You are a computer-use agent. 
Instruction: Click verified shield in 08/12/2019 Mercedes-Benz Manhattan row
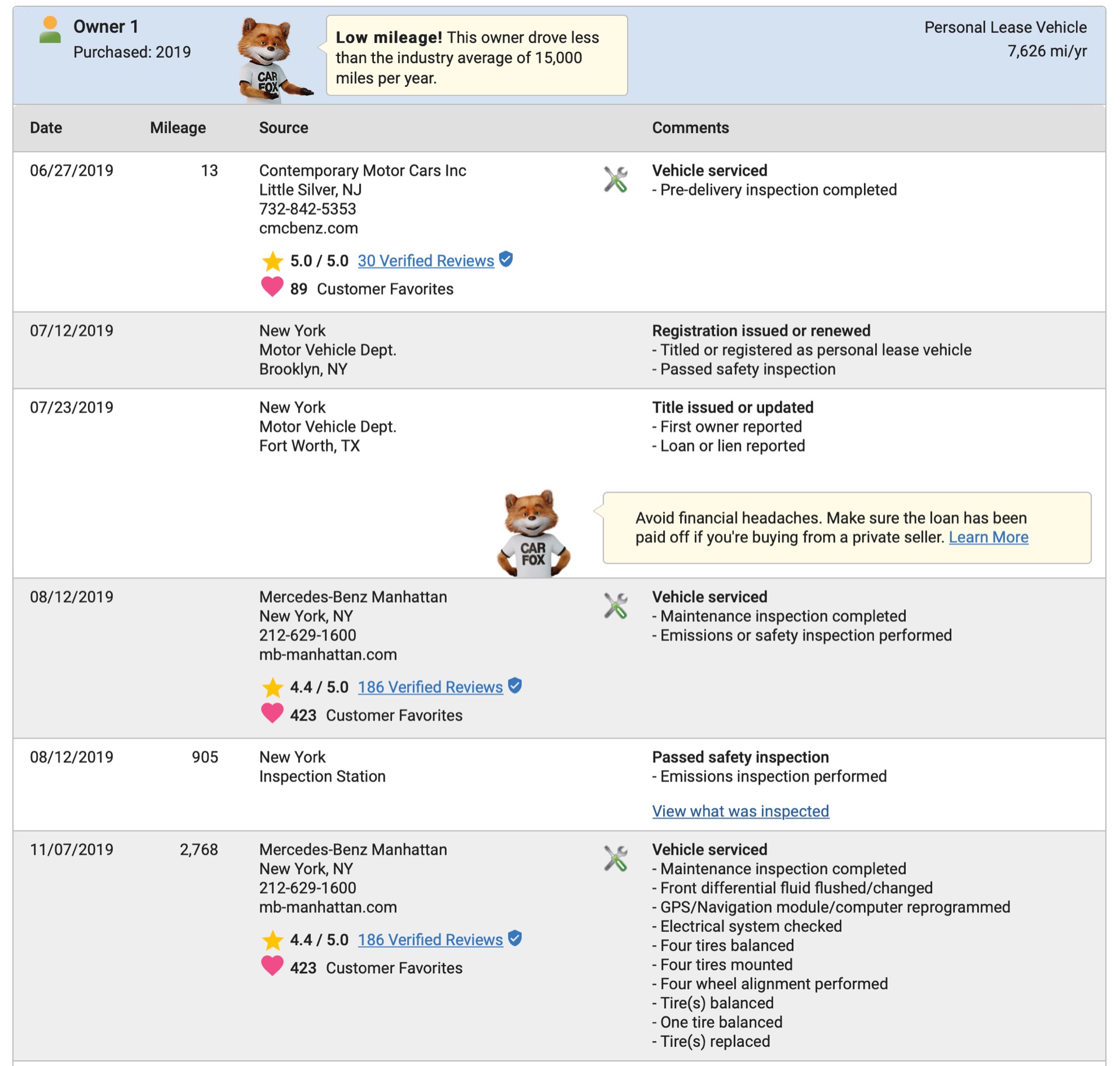(515, 686)
